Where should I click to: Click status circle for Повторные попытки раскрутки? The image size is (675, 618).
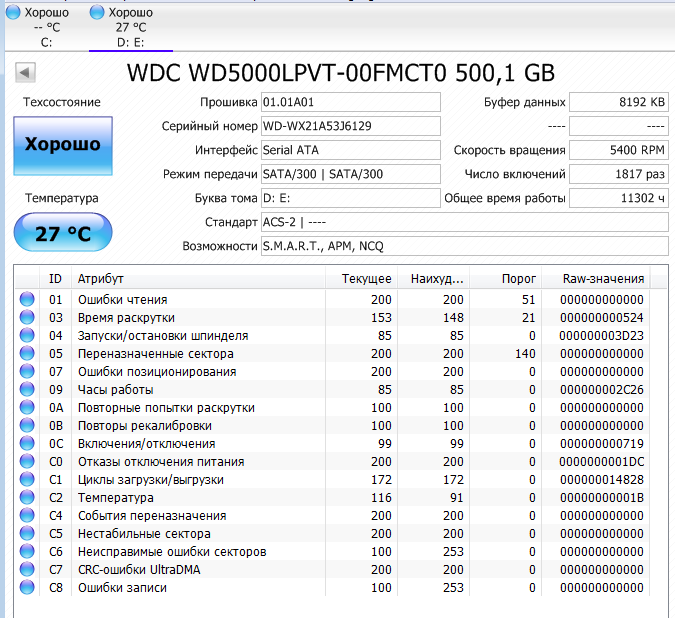[x=27, y=407]
